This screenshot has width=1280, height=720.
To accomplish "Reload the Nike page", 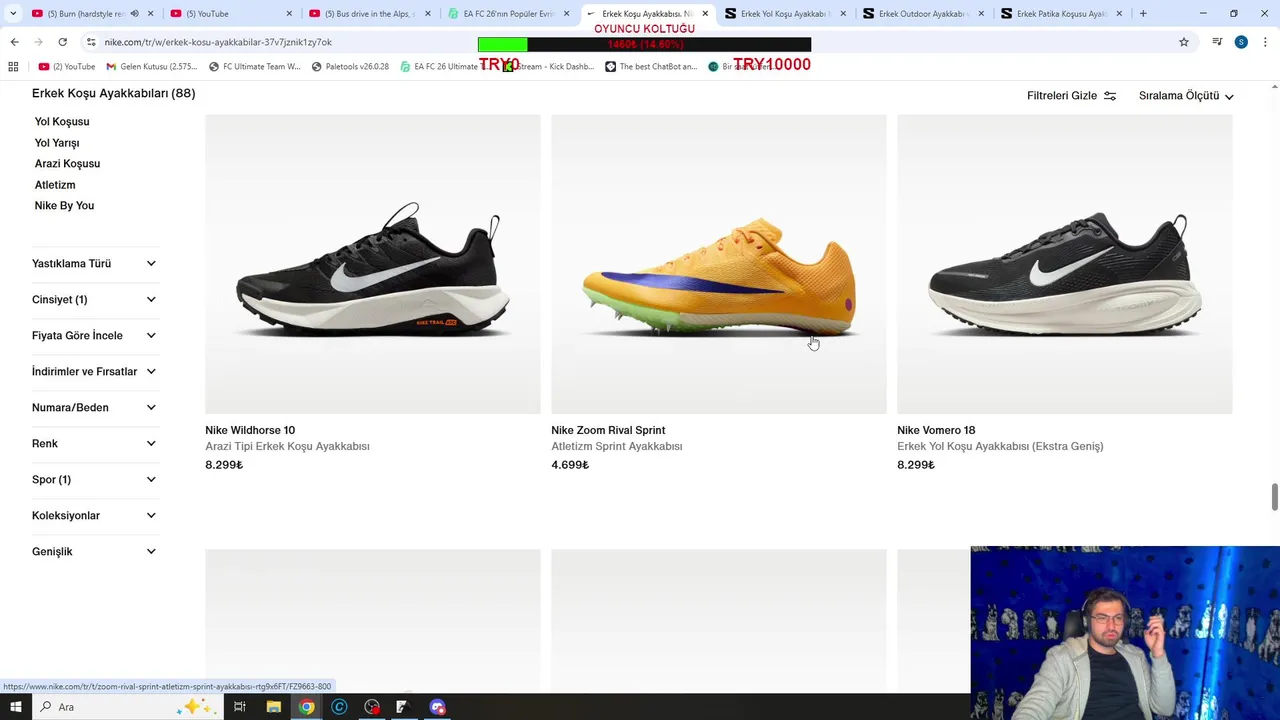I will point(62,42).
